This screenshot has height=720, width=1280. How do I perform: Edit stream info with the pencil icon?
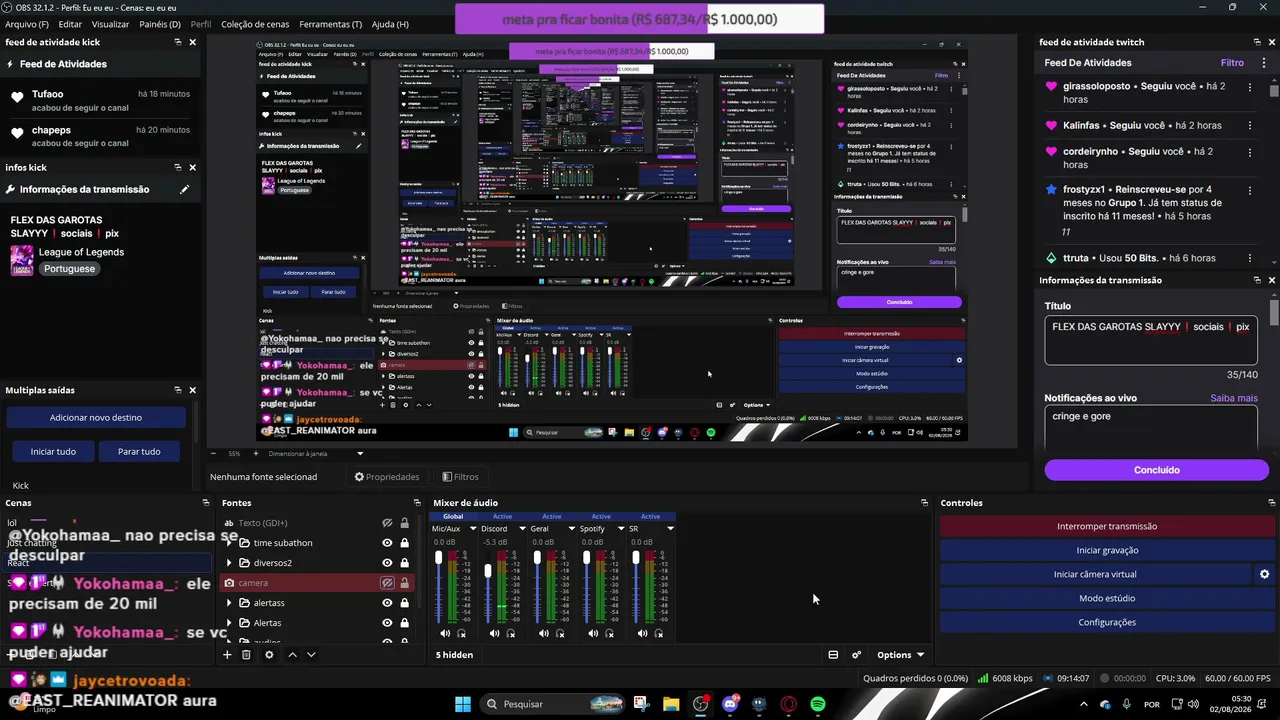184,189
